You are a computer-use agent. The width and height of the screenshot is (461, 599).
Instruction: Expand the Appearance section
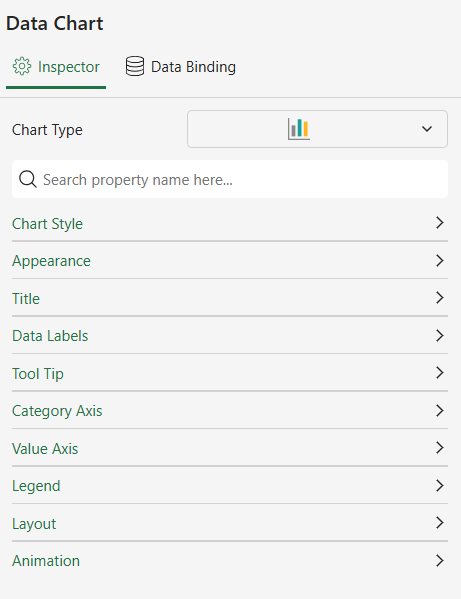[x=230, y=261]
